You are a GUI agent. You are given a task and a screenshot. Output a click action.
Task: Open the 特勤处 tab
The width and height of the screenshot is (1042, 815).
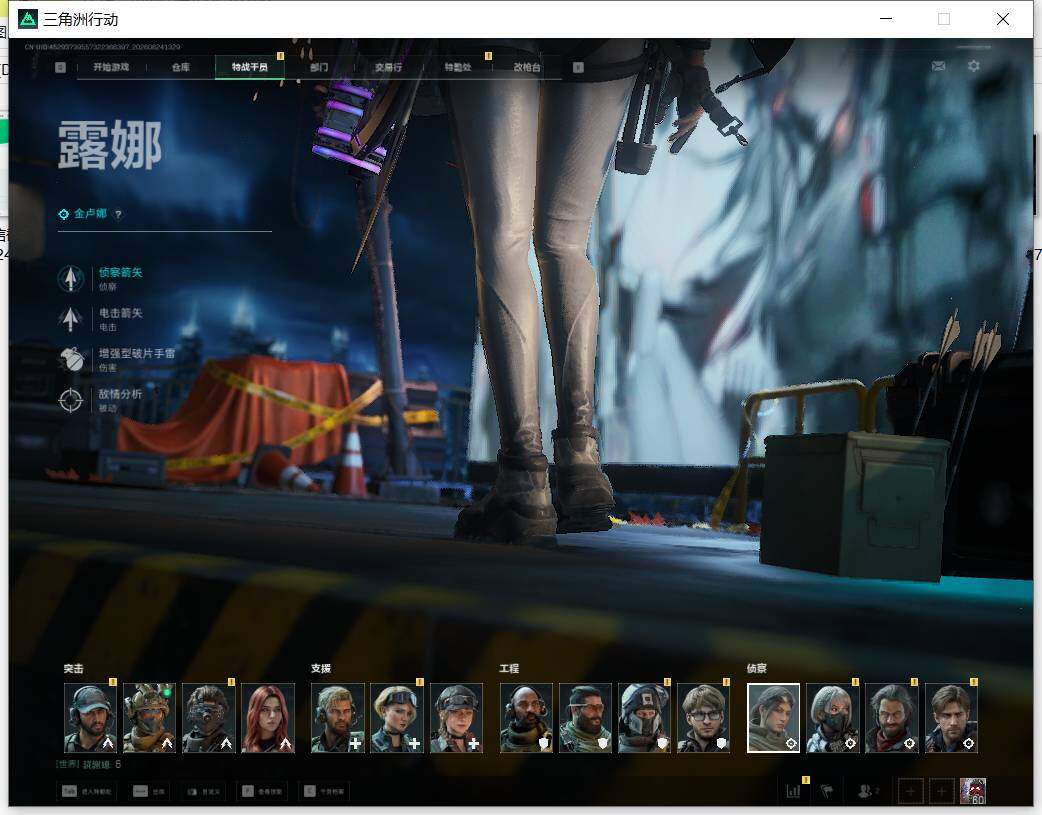click(x=458, y=67)
